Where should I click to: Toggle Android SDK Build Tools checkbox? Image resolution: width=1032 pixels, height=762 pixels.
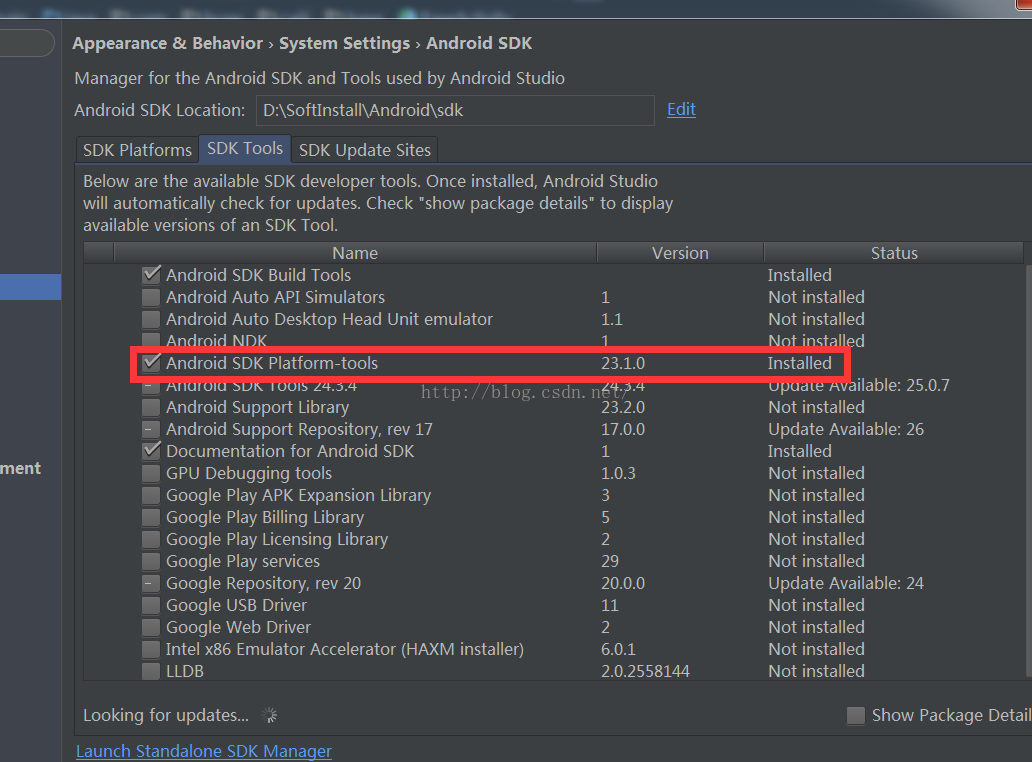[x=151, y=274]
